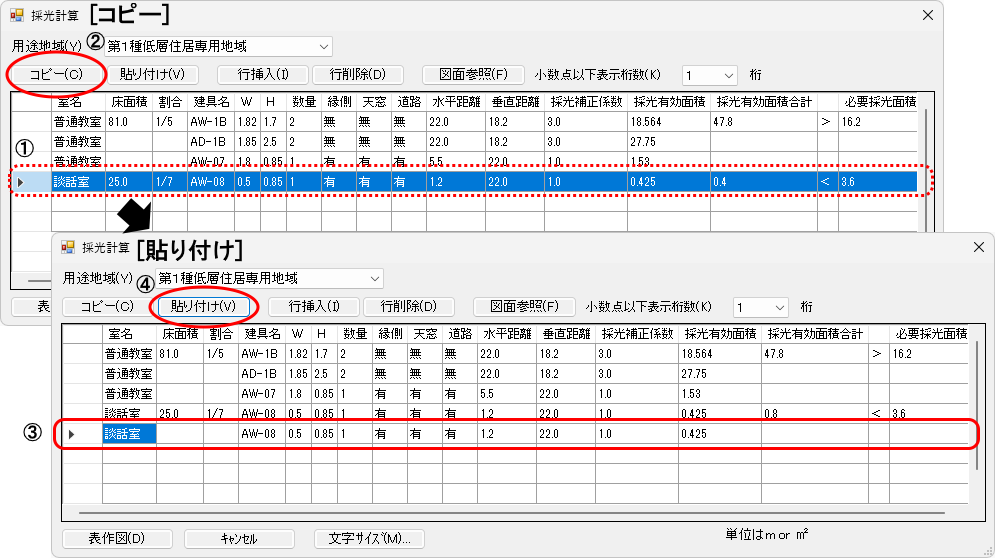1000x560 pixels.
Task: Open the 小数点以下表示桁数 dropdown in the upper window
Action: coord(726,75)
